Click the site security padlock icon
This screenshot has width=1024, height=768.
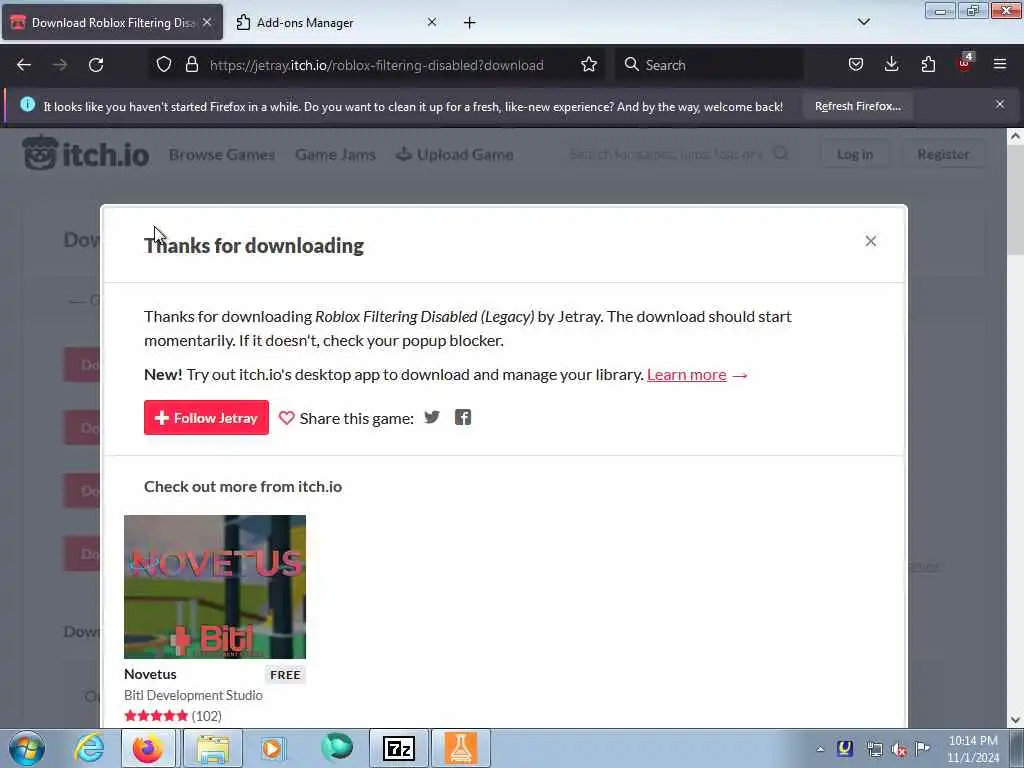coord(191,64)
